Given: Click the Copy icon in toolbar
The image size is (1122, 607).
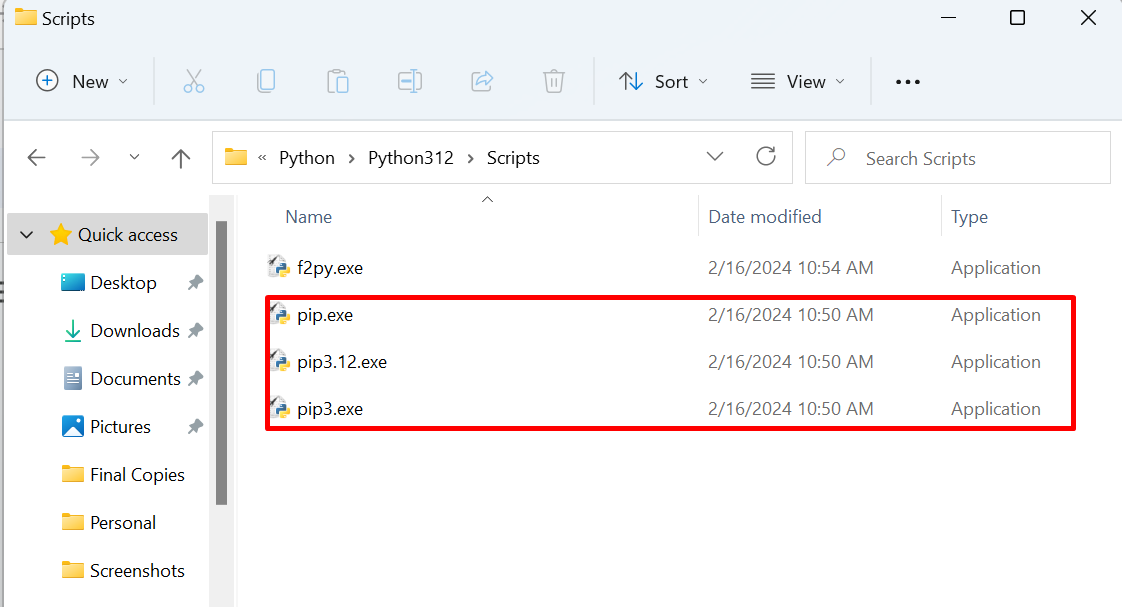Looking at the screenshot, I should 265,82.
